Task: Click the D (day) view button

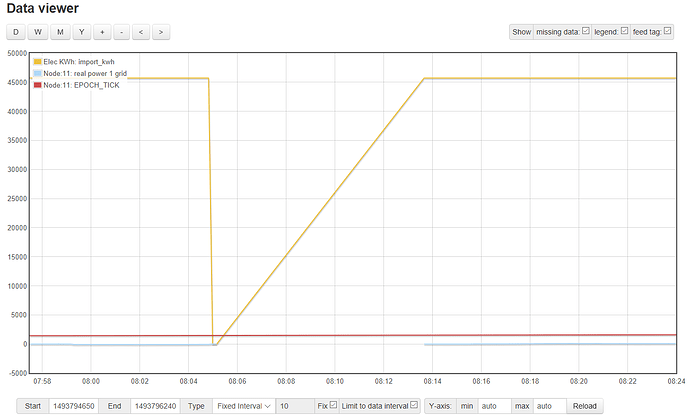Action: pos(16,32)
